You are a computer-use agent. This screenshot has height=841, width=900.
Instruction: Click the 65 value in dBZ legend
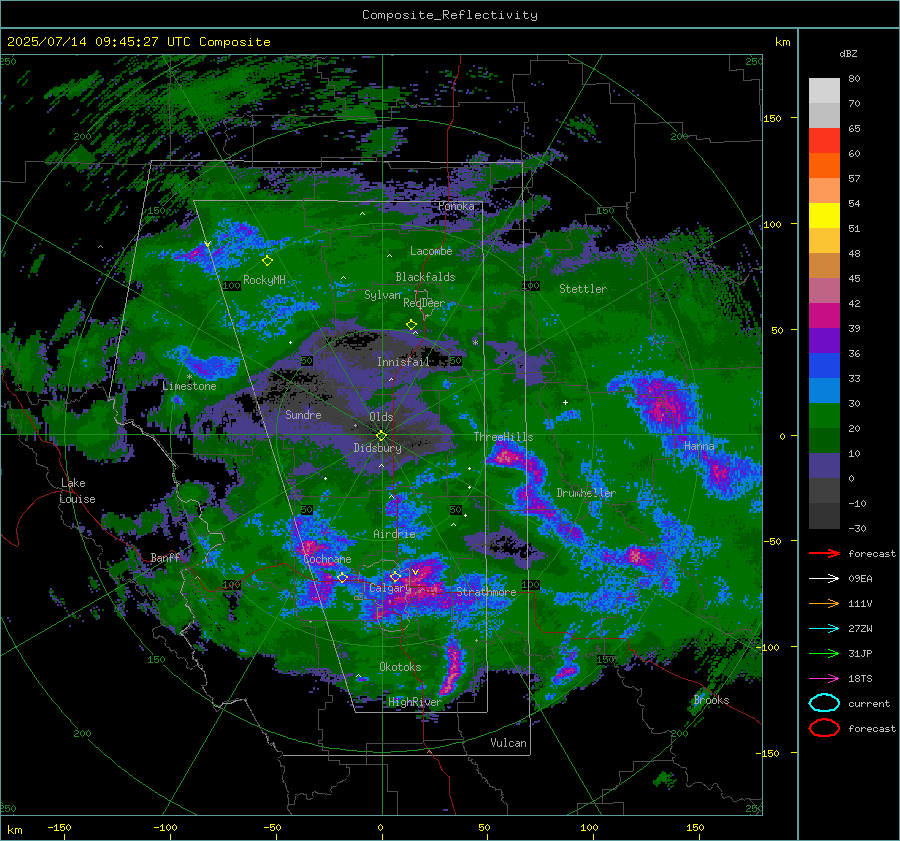(854, 129)
